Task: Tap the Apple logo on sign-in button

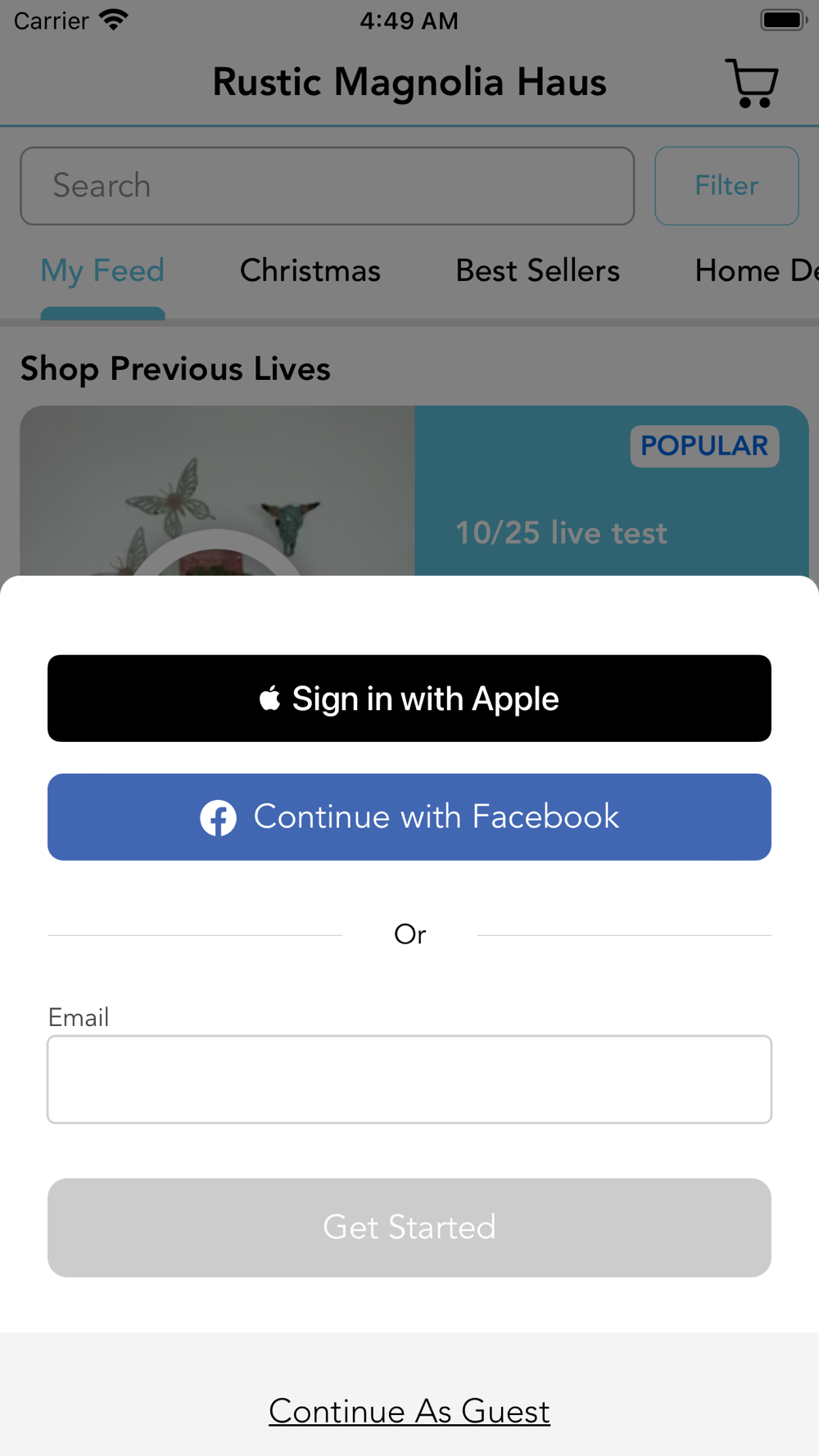Action: [269, 699]
